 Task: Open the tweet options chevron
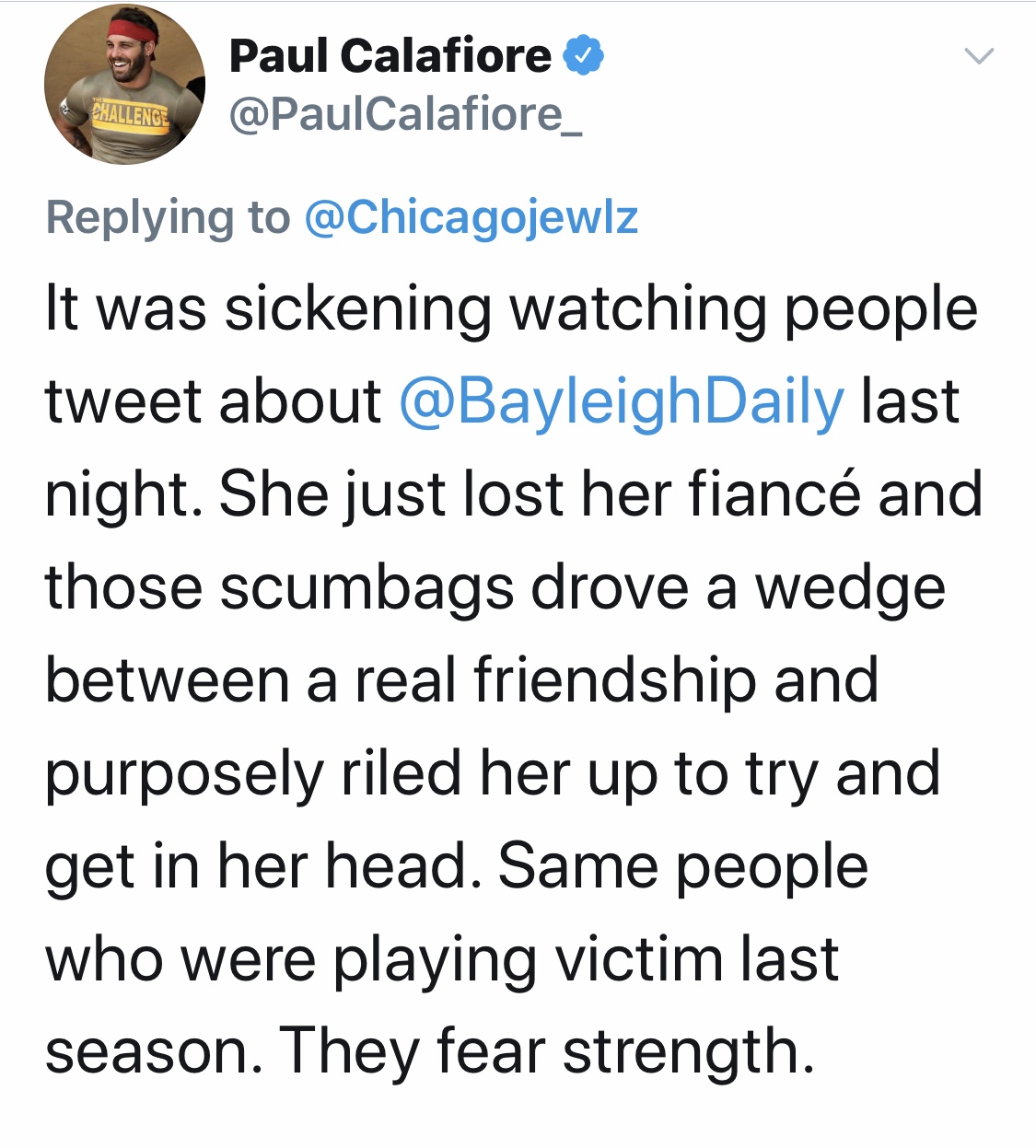coord(979,56)
